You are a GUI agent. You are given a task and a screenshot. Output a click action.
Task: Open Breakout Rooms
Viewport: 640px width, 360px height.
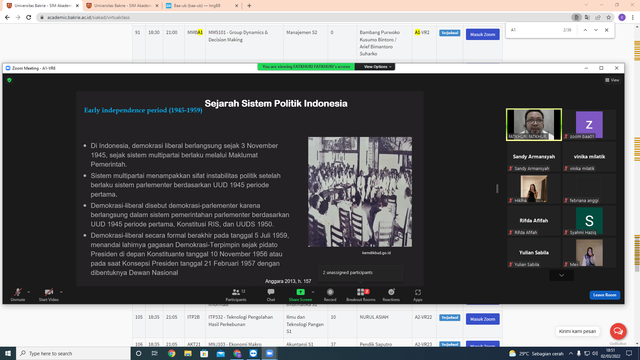click(x=360, y=295)
